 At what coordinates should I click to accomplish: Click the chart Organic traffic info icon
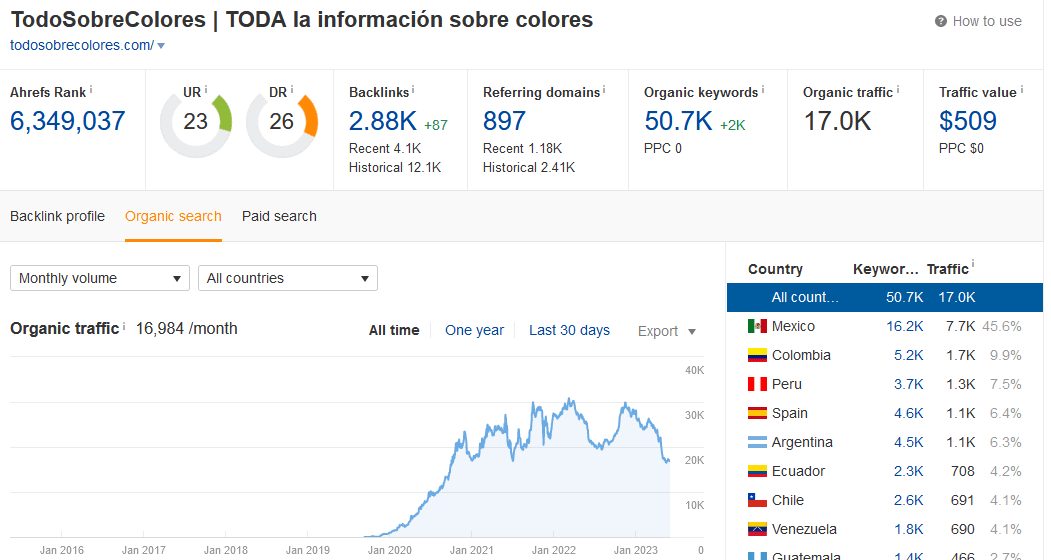(x=124, y=326)
